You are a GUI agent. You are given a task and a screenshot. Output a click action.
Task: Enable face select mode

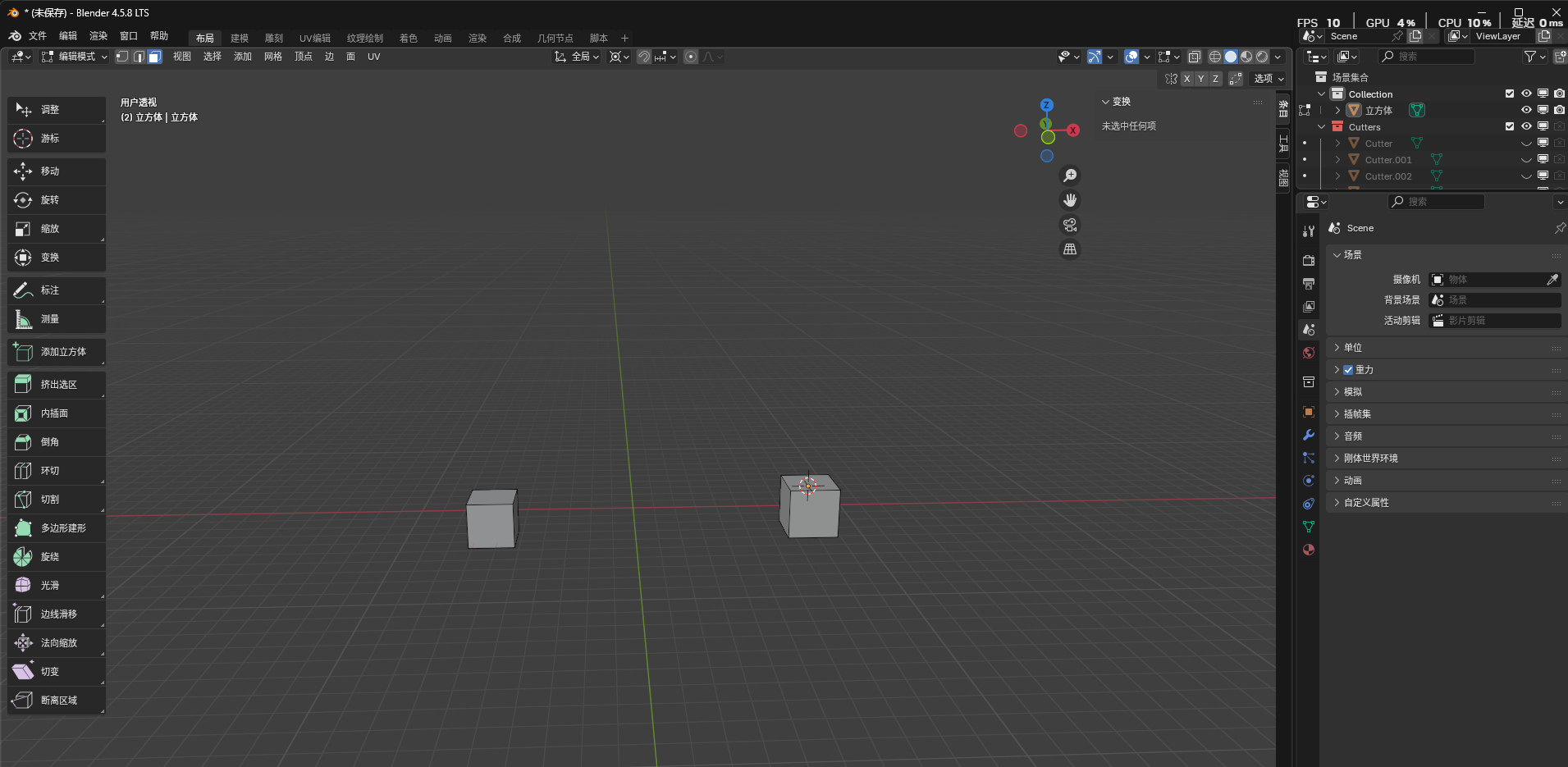[x=154, y=57]
